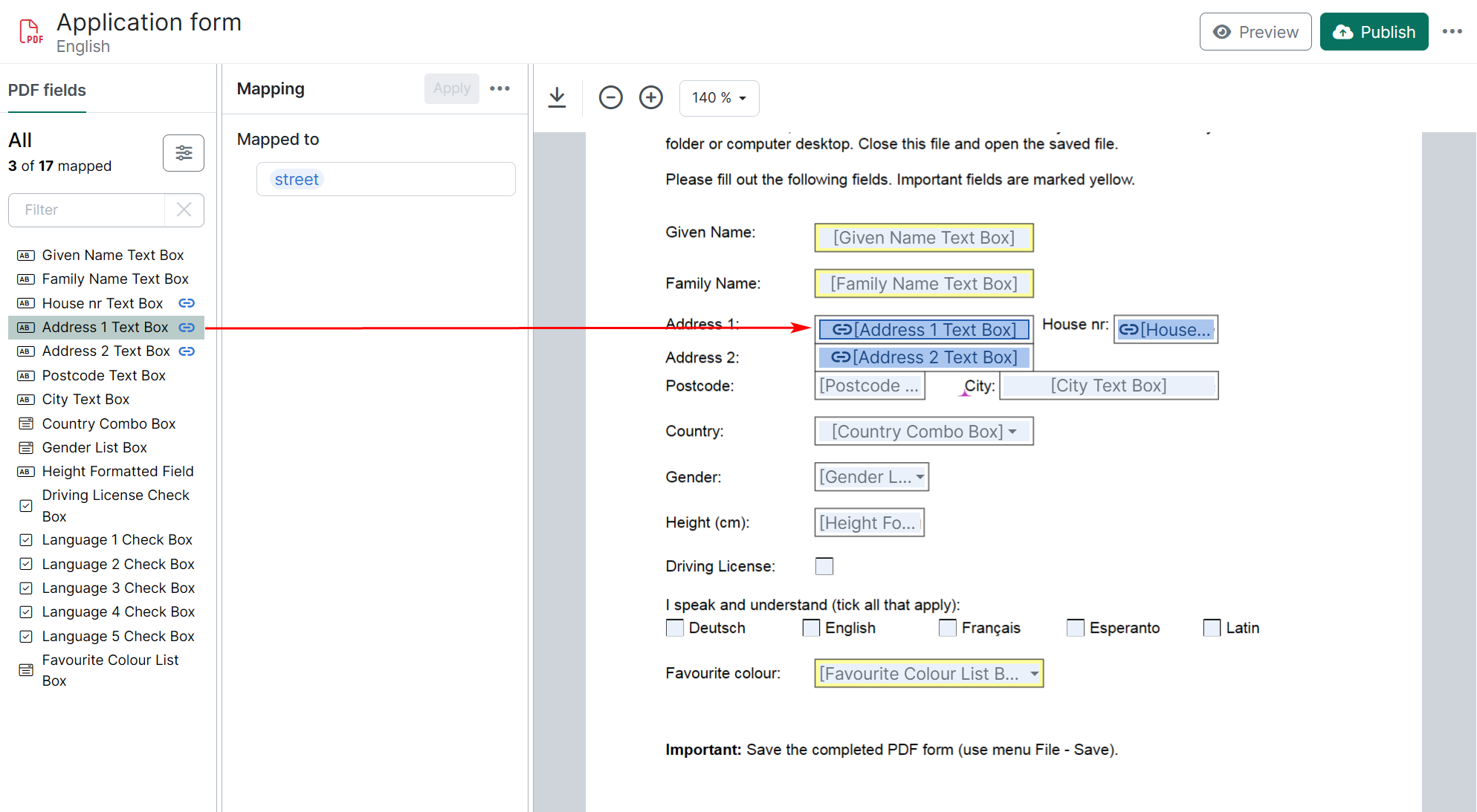Open the Mapping panel more options menu
This screenshot has width=1477, height=812.
point(500,88)
